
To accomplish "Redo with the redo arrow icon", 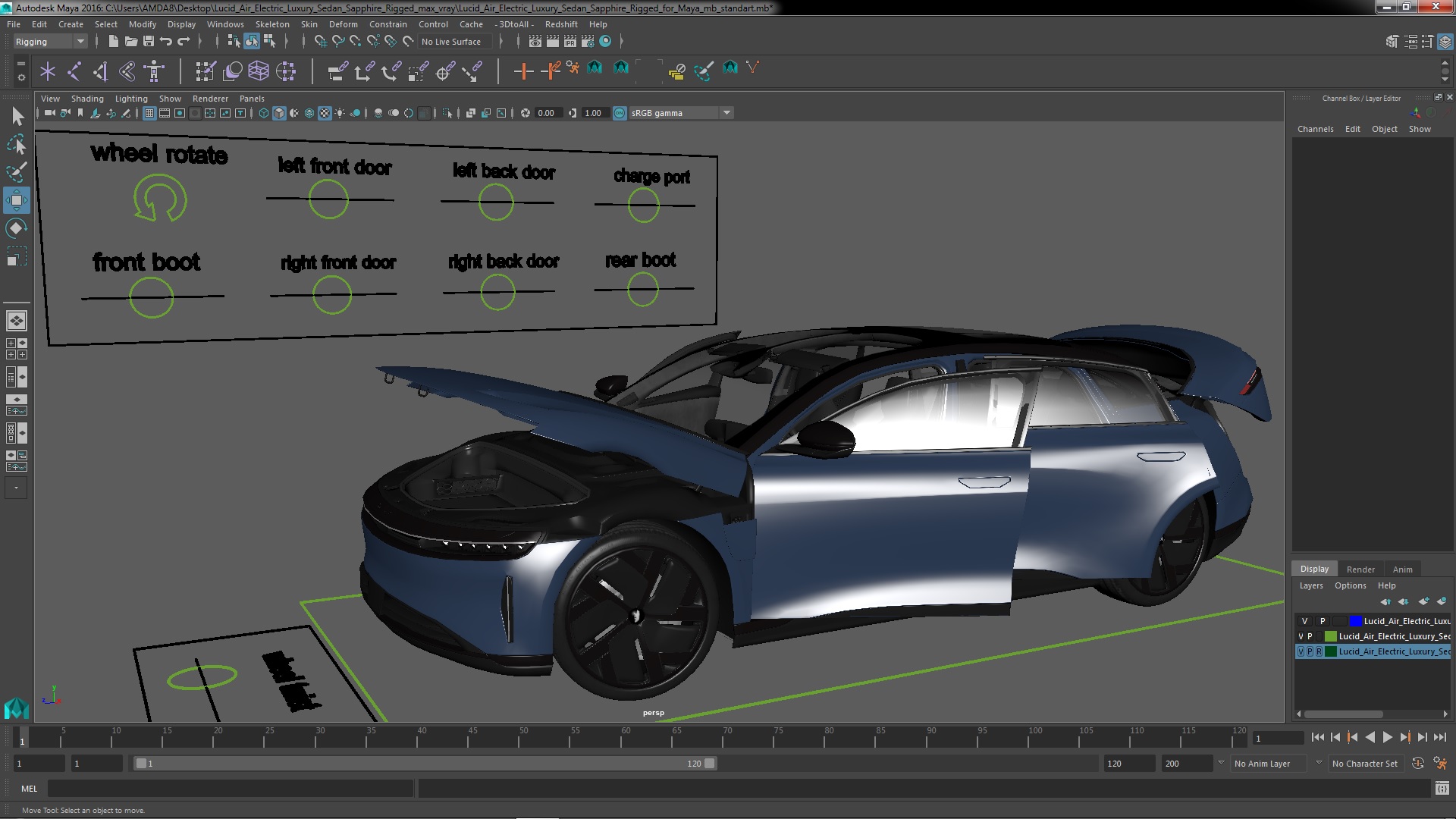I will (x=184, y=41).
